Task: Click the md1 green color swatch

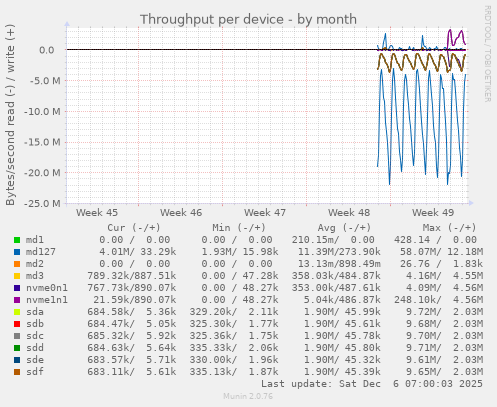Action: click(x=17, y=240)
